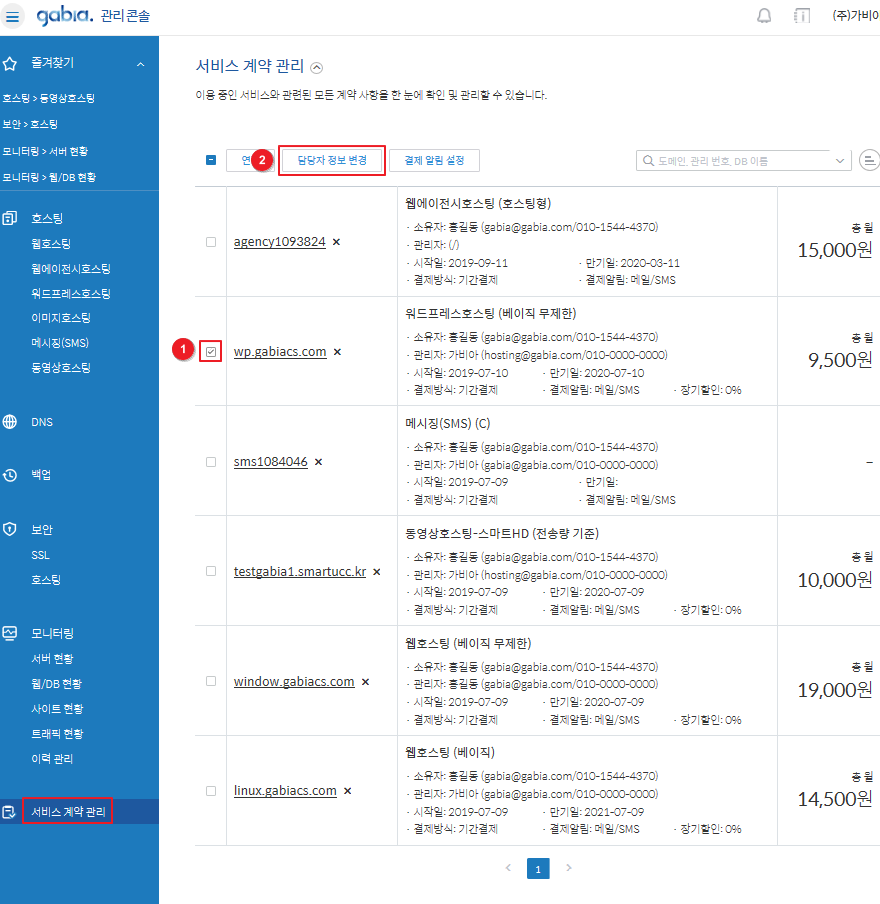Click the gabia logo
The image size is (880, 904).
[64, 15]
